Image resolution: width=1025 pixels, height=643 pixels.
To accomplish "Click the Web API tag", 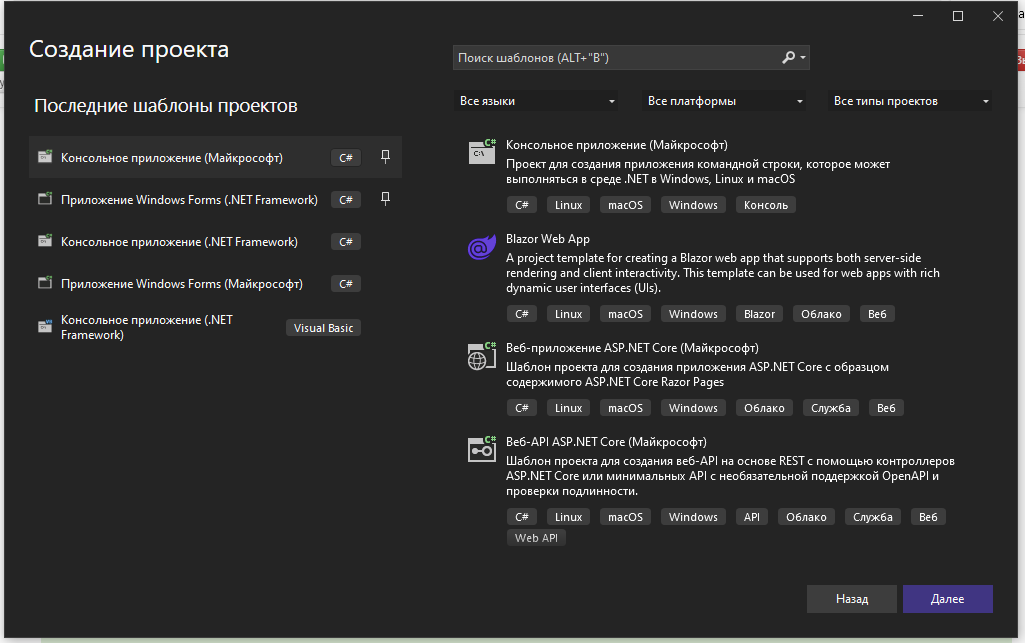I will tap(536, 538).
